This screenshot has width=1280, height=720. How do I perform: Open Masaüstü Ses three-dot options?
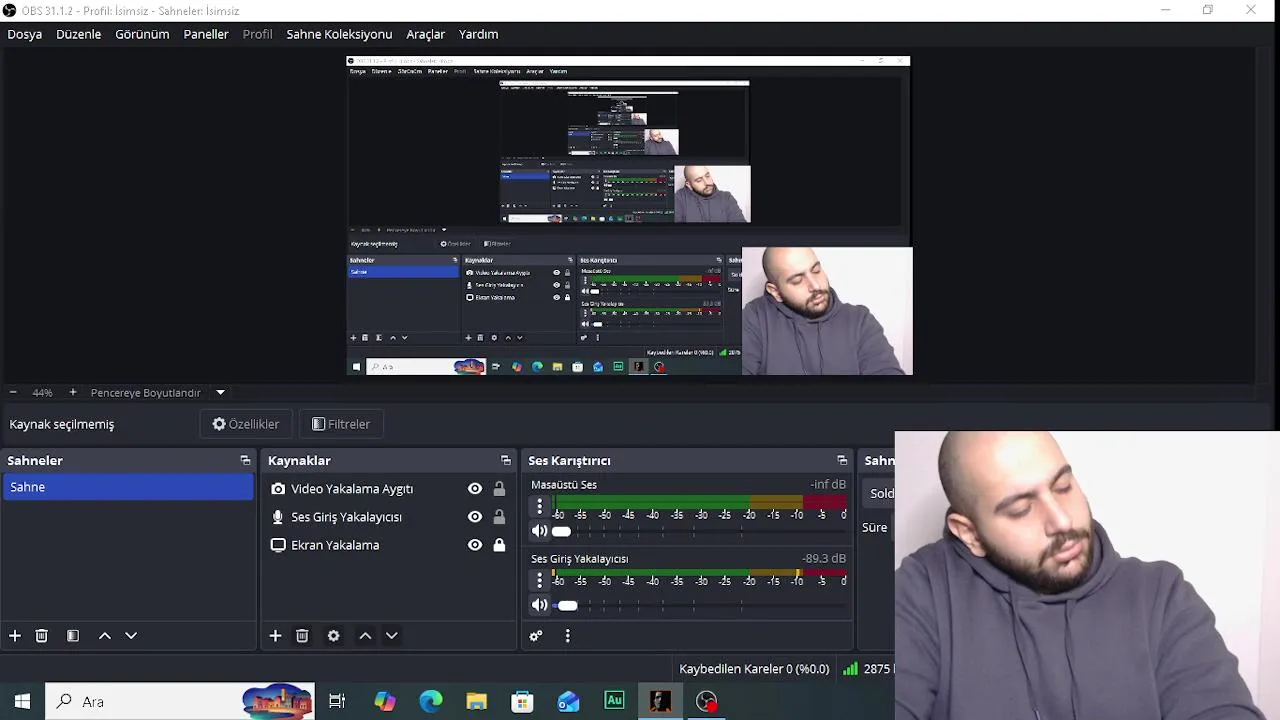539,506
